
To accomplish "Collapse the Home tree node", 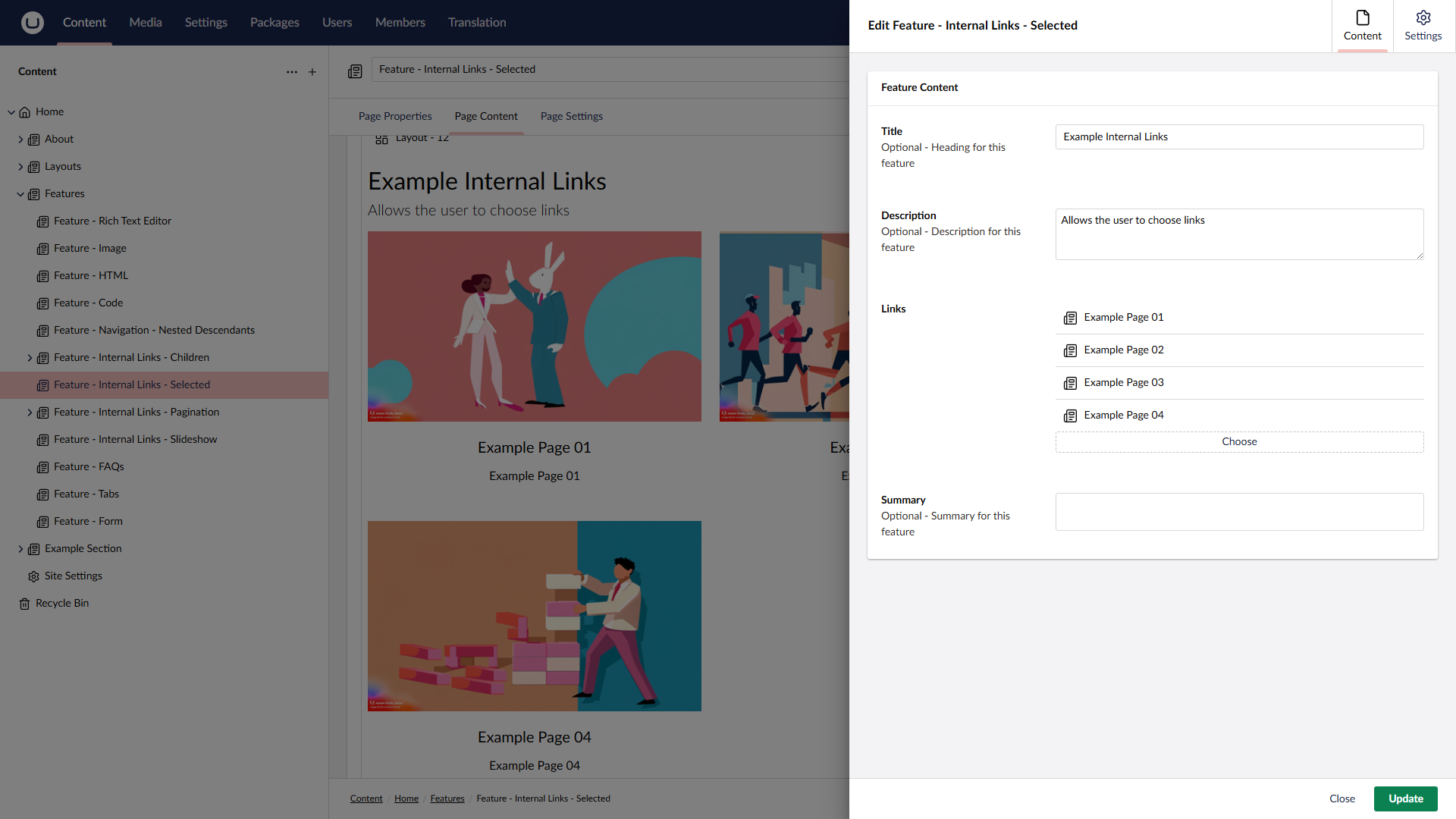I will 11,112.
